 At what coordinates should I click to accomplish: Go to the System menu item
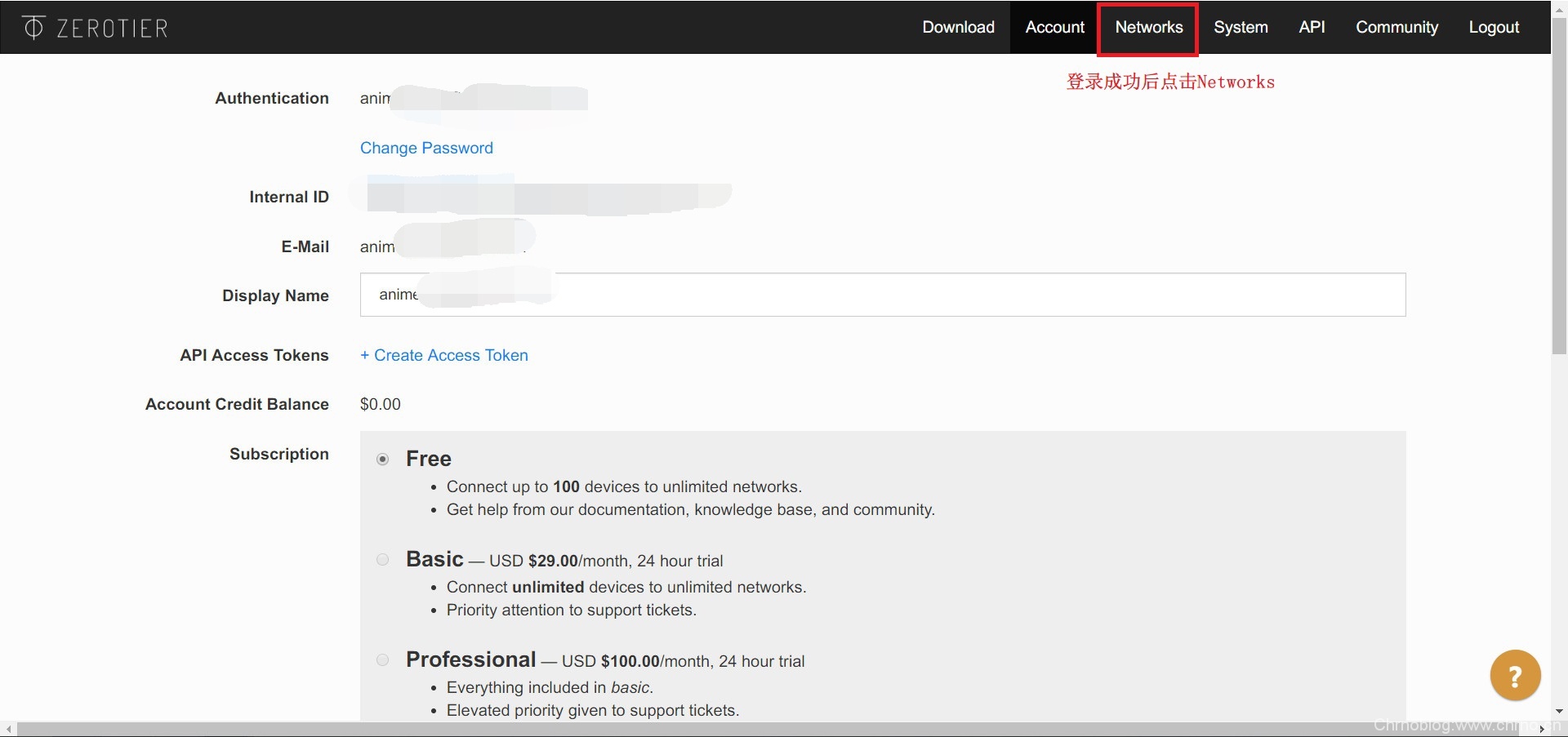(x=1240, y=27)
